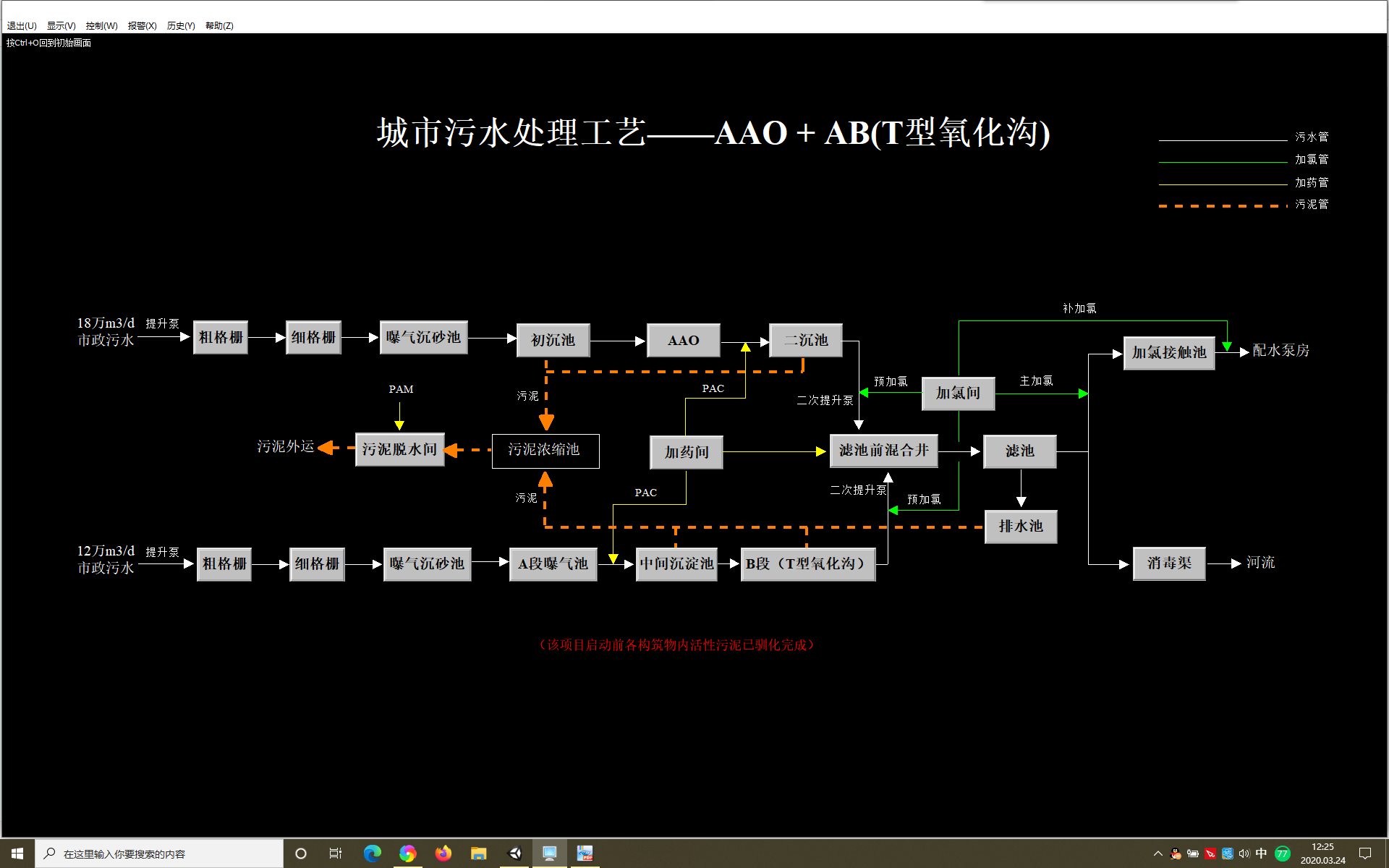Click the 滤池前混合井 block
The width and height of the screenshot is (1389, 868).
tap(883, 451)
